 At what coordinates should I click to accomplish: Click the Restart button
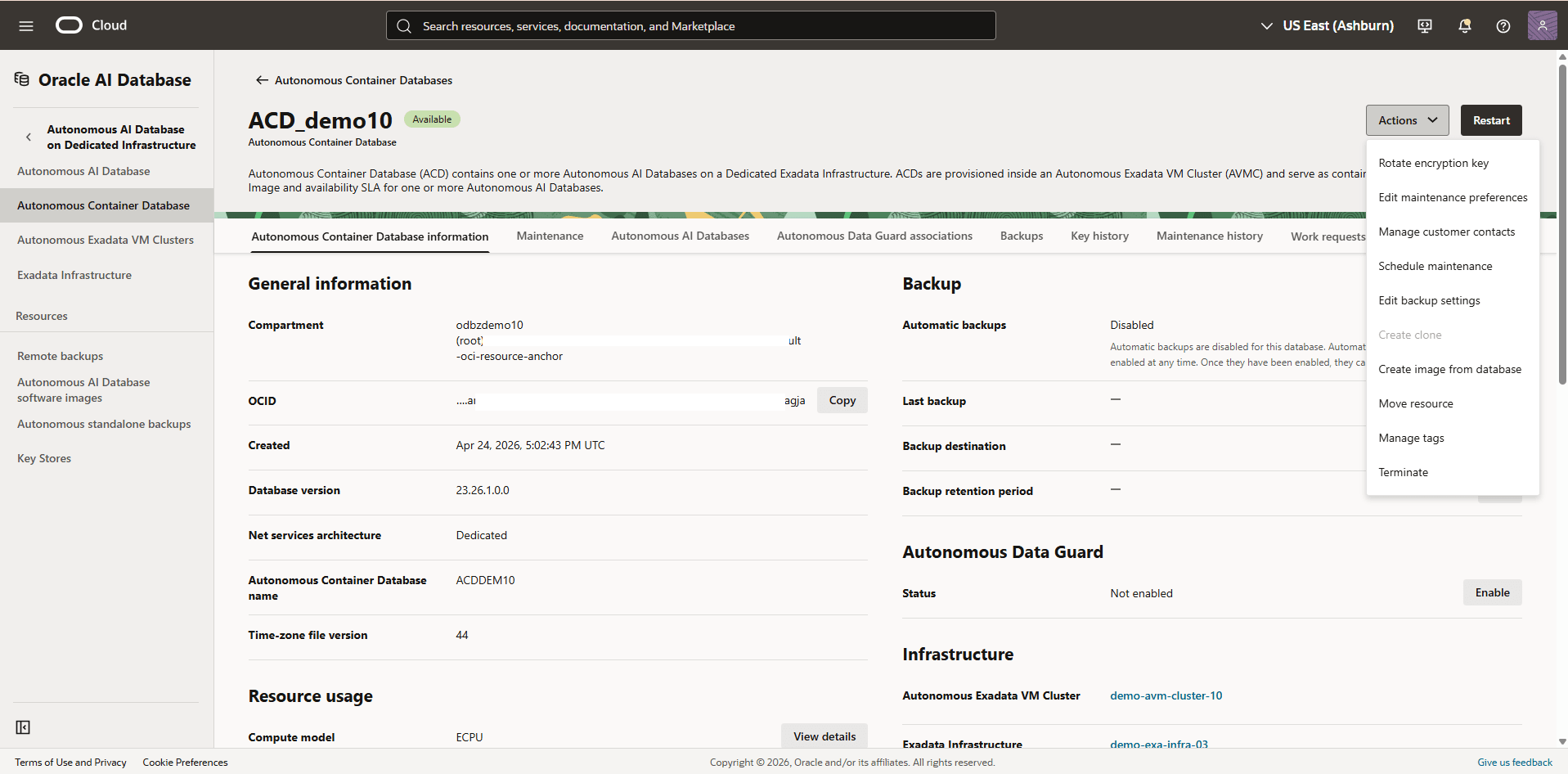pyautogui.click(x=1491, y=120)
